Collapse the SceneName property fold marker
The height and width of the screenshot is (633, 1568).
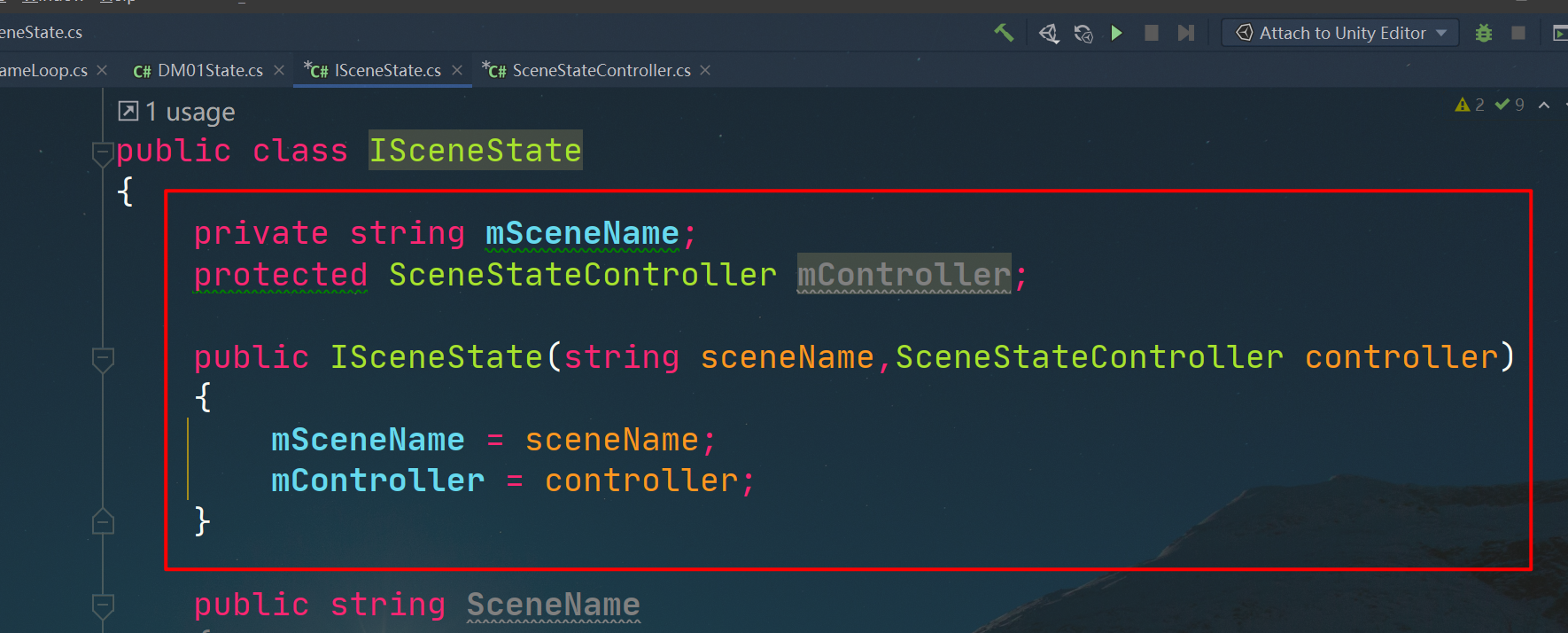point(103,606)
